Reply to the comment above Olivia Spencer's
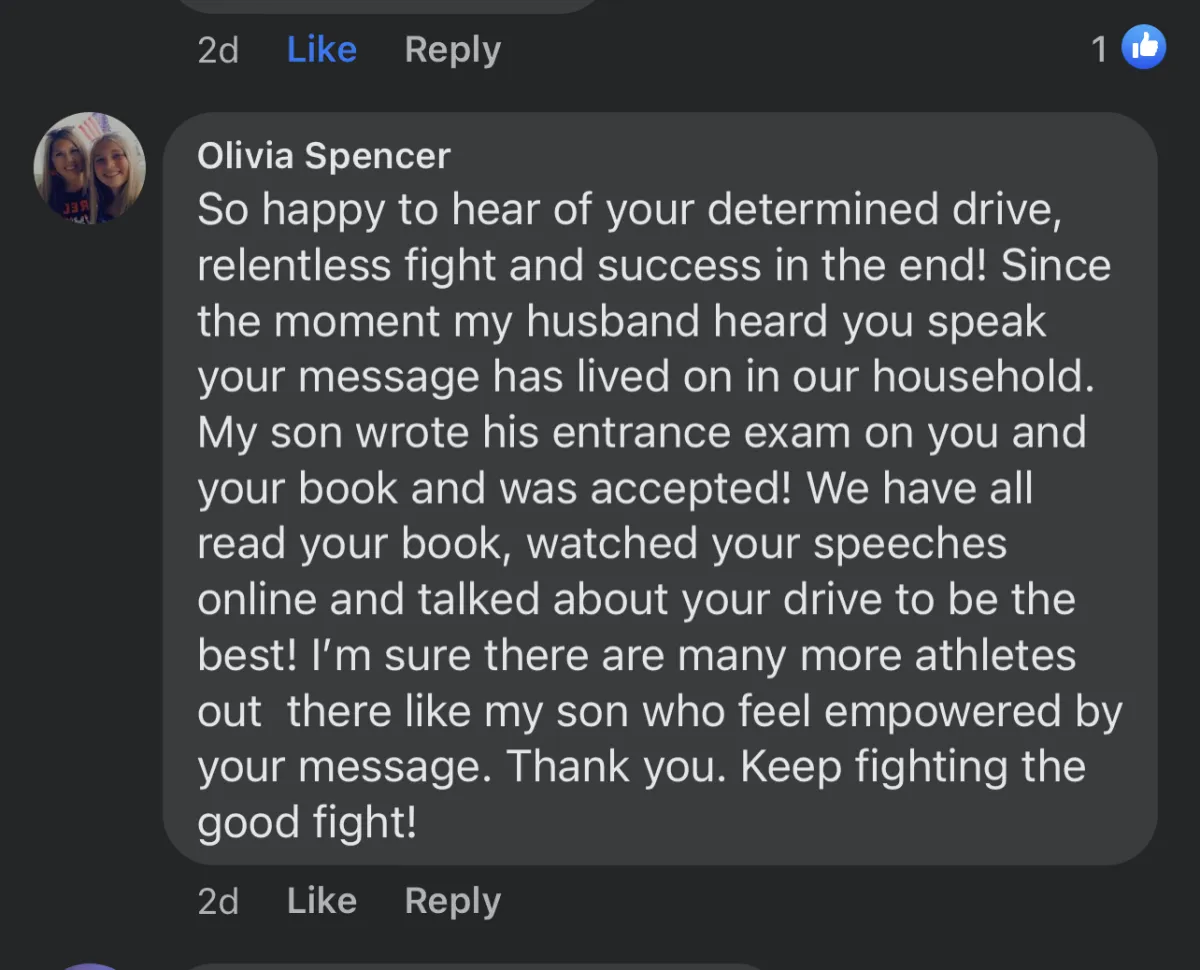Image resolution: width=1200 pixels, height=970 pixels. [452, 49]
